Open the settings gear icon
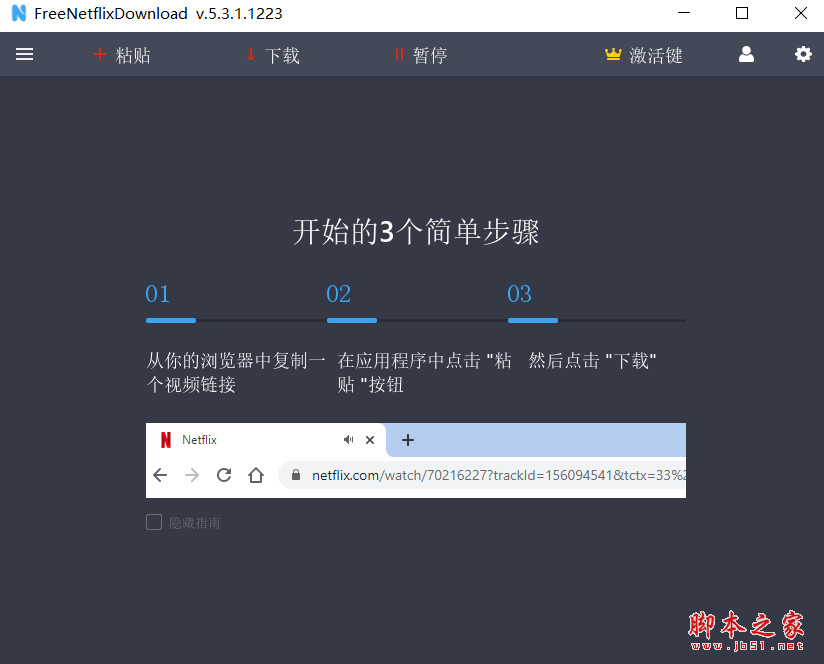Viewport: 824px width, 664px height. (x=803, y=54)
